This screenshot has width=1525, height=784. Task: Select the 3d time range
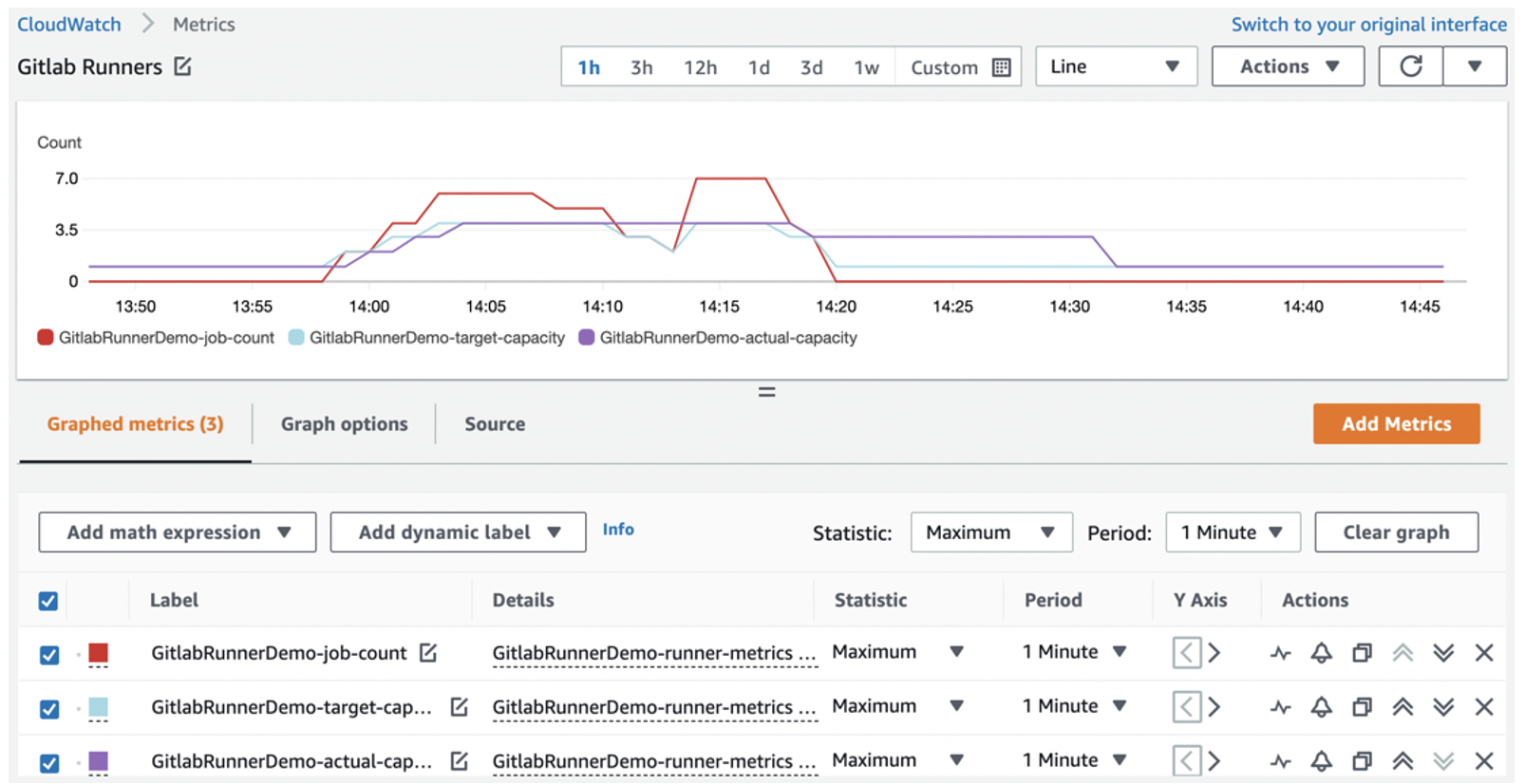pyautogui.click(x=811, y=67)
